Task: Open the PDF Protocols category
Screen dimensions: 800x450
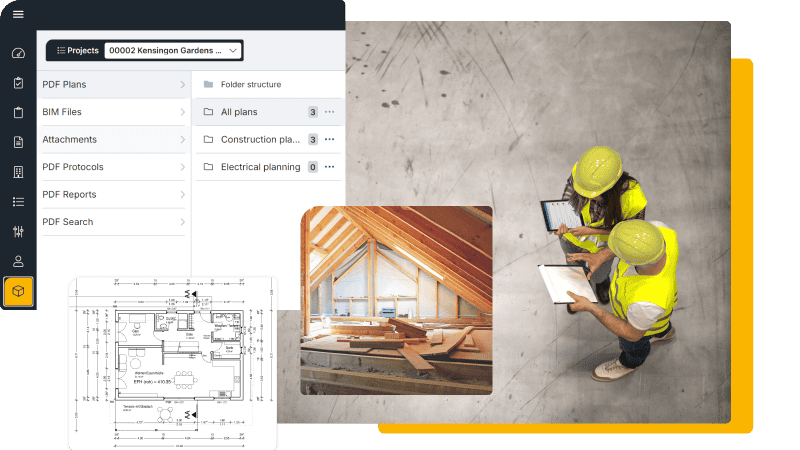Action: click(113, 167)
